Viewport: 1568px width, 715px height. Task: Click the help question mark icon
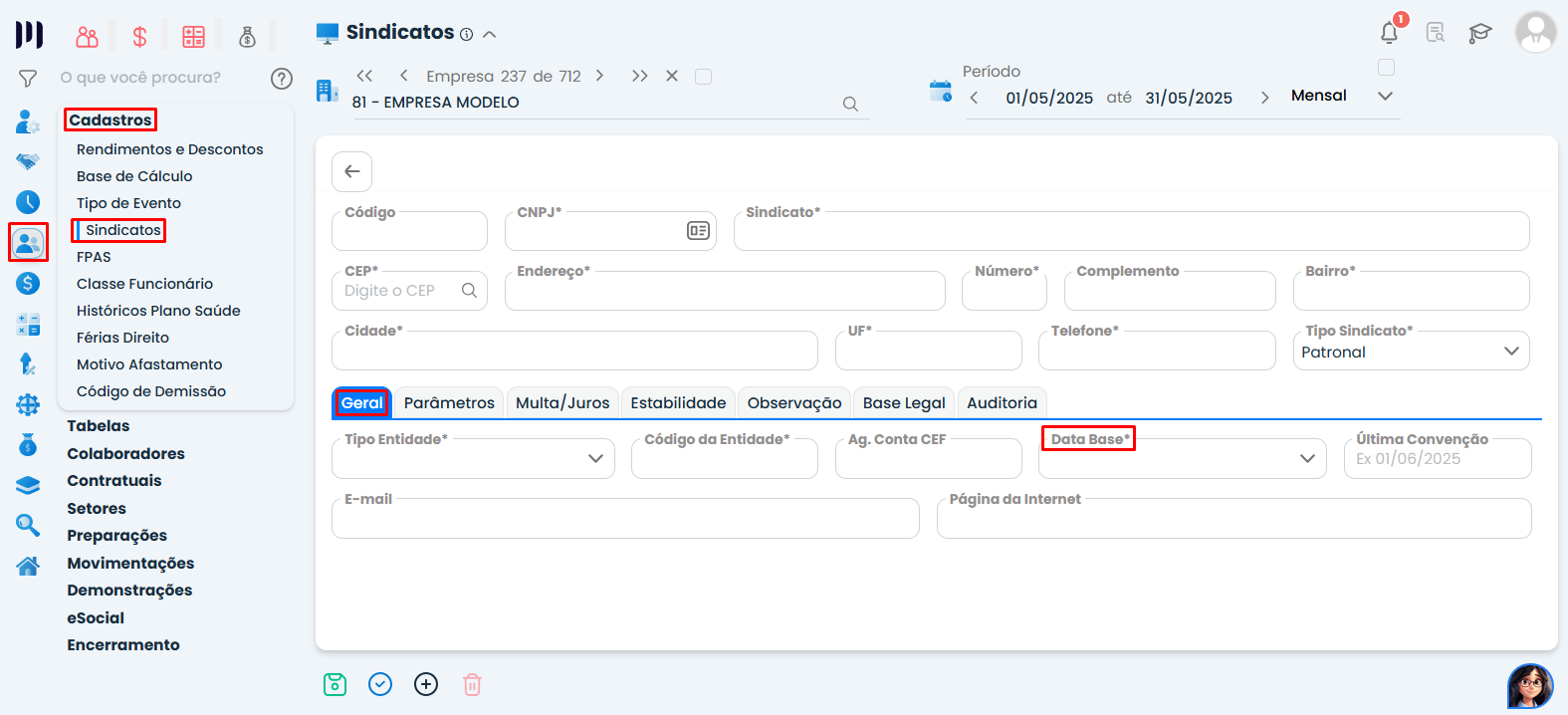click(282, 78)
